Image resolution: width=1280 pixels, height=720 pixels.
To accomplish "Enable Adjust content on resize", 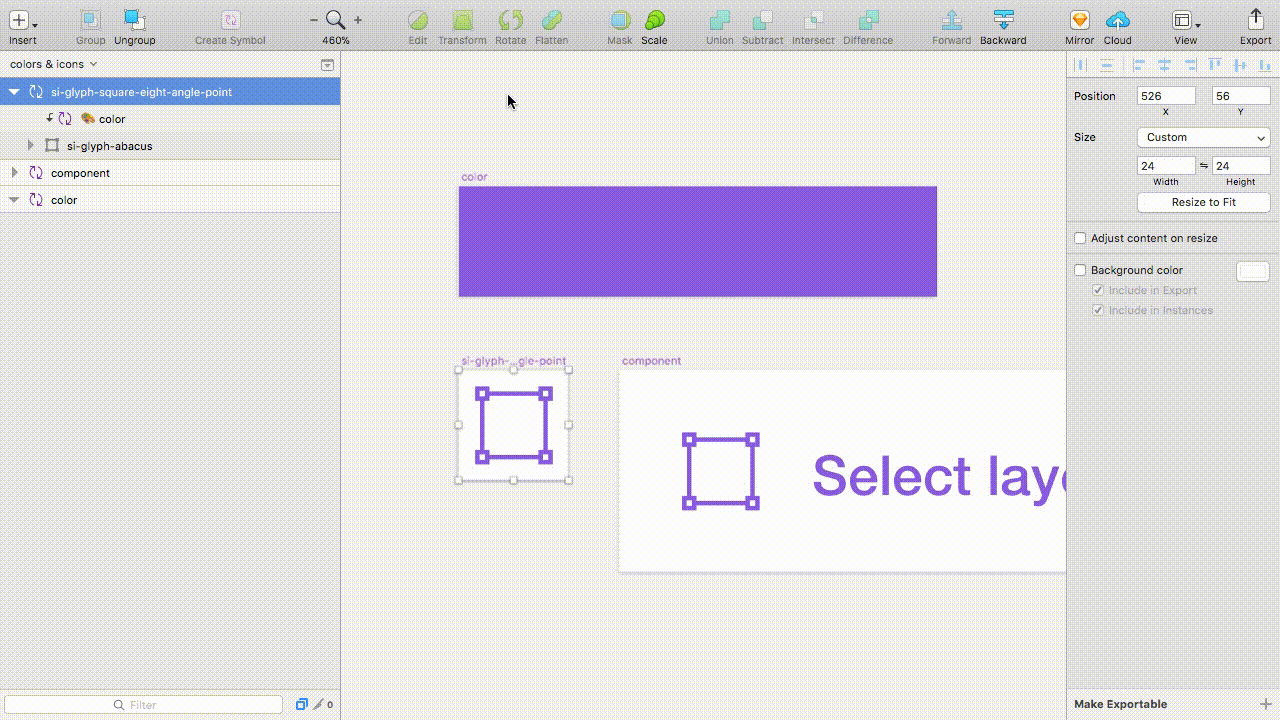I will 1080,238.
